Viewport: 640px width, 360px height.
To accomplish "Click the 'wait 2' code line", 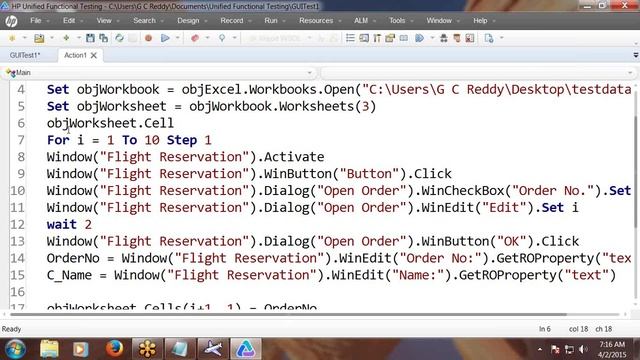I will [69, 224].
